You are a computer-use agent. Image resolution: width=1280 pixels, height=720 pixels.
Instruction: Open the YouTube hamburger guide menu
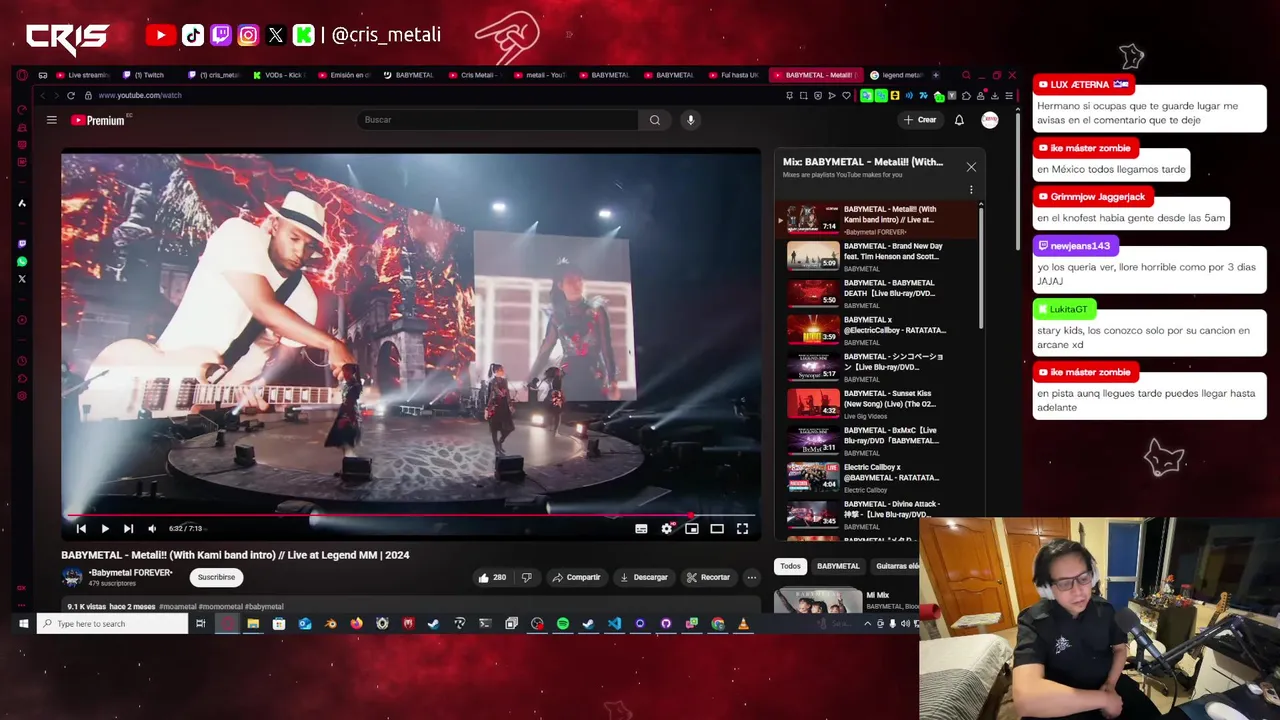pos(51,120)
